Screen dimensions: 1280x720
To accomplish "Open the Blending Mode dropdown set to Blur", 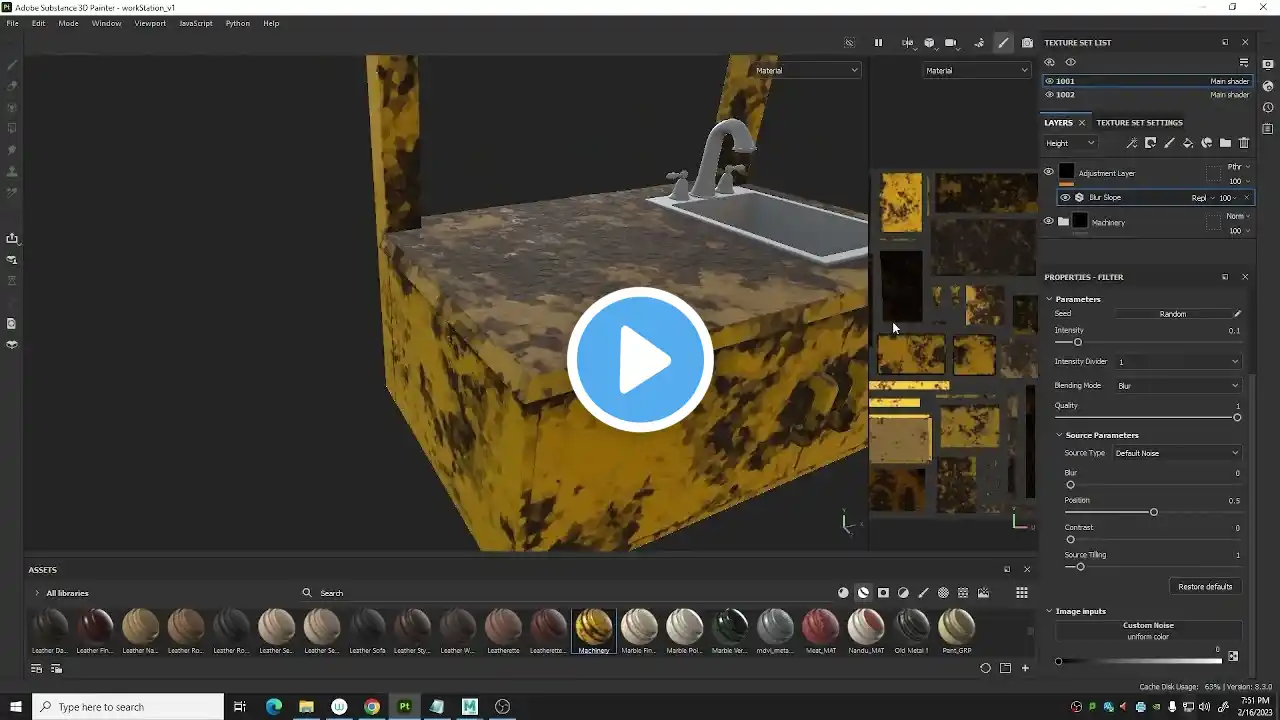I will pos(1177,386).
